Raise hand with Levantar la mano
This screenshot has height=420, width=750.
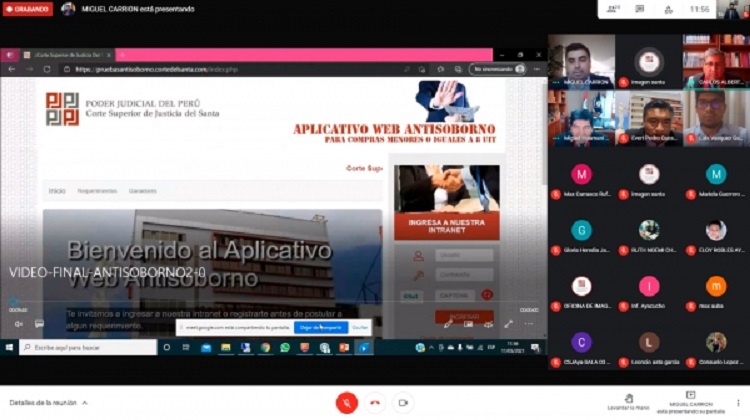629,402
